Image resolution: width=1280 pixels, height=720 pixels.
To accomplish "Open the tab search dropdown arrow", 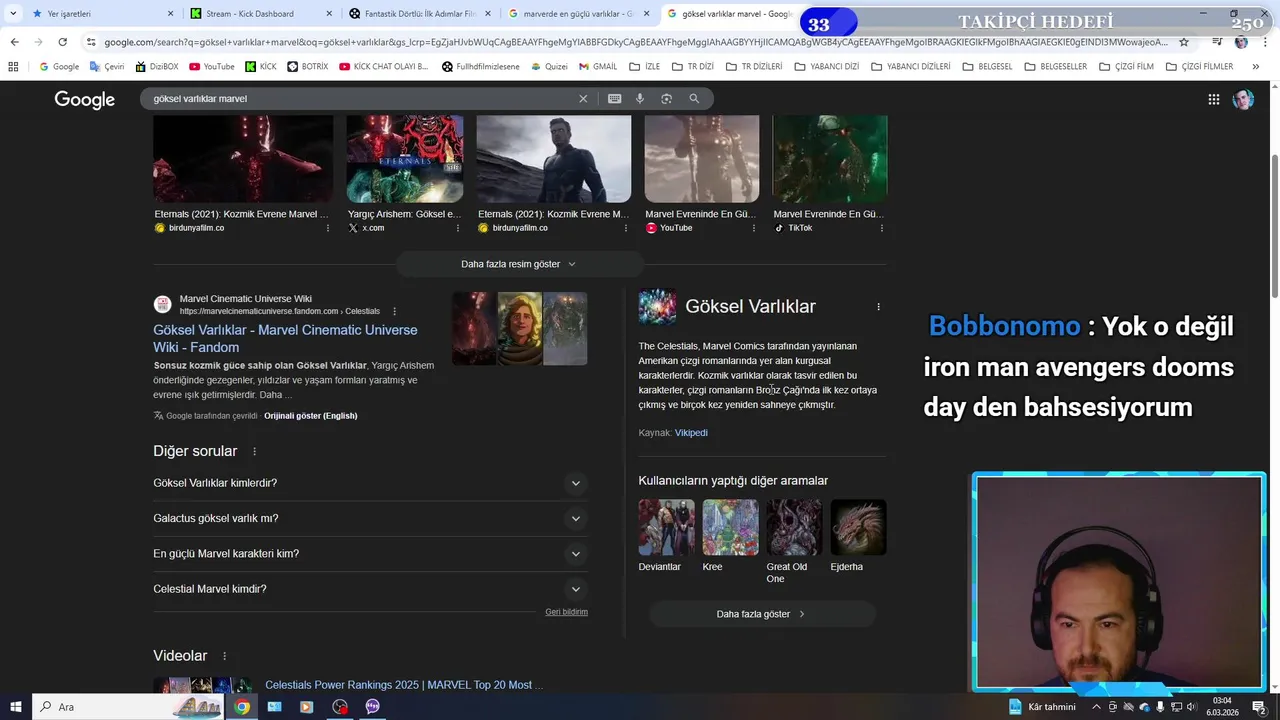I will coord(13,13).
